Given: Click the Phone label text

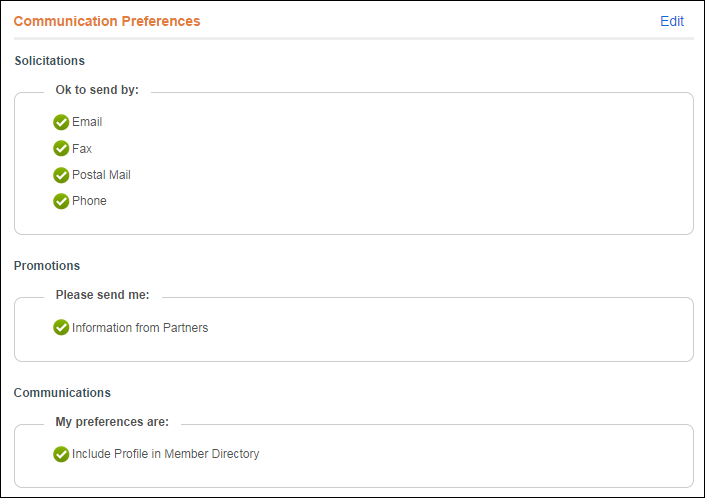Looking at the screenshot, I should [89, 201].
